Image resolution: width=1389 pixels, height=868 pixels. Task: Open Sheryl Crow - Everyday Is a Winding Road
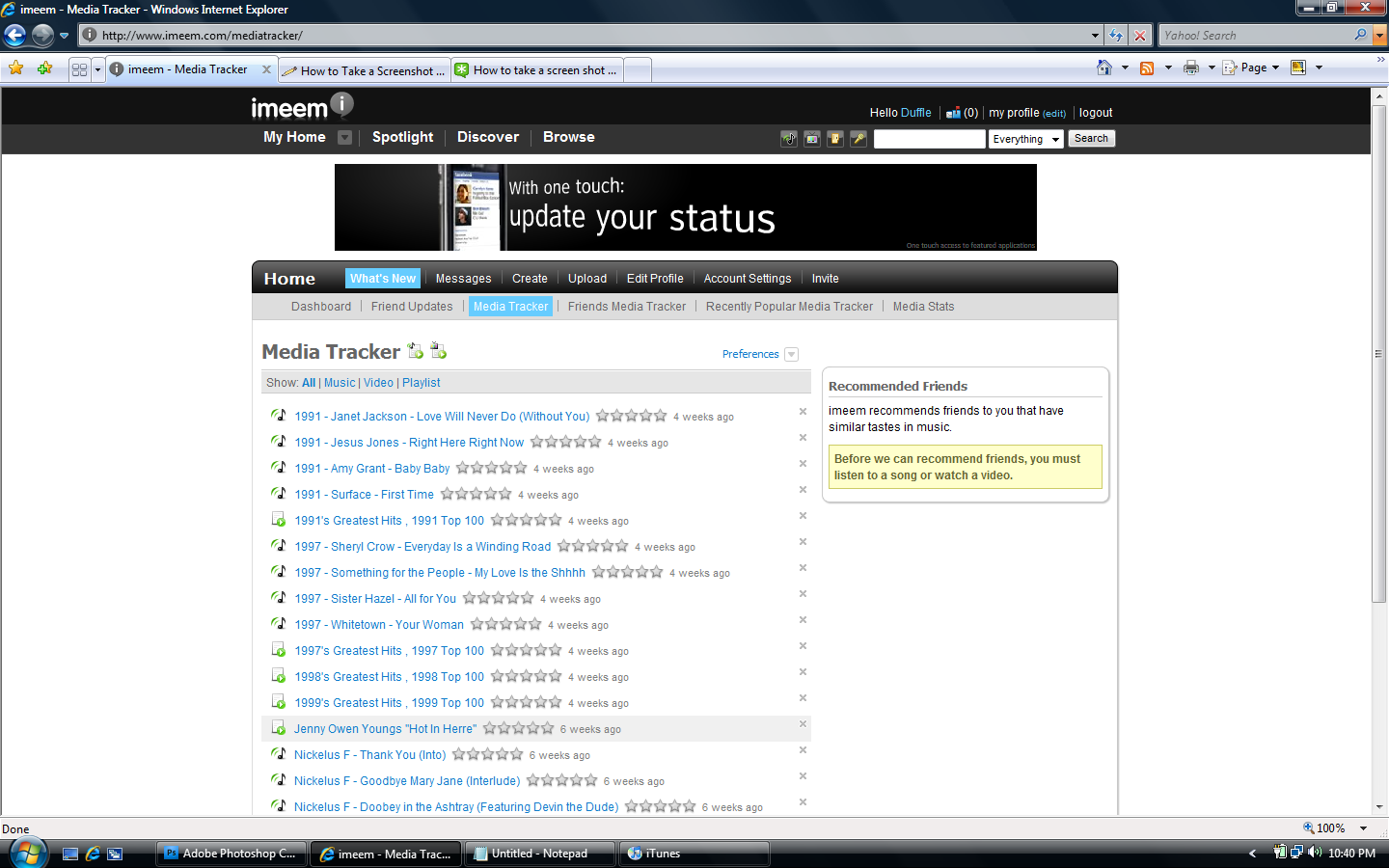point(422,547)
